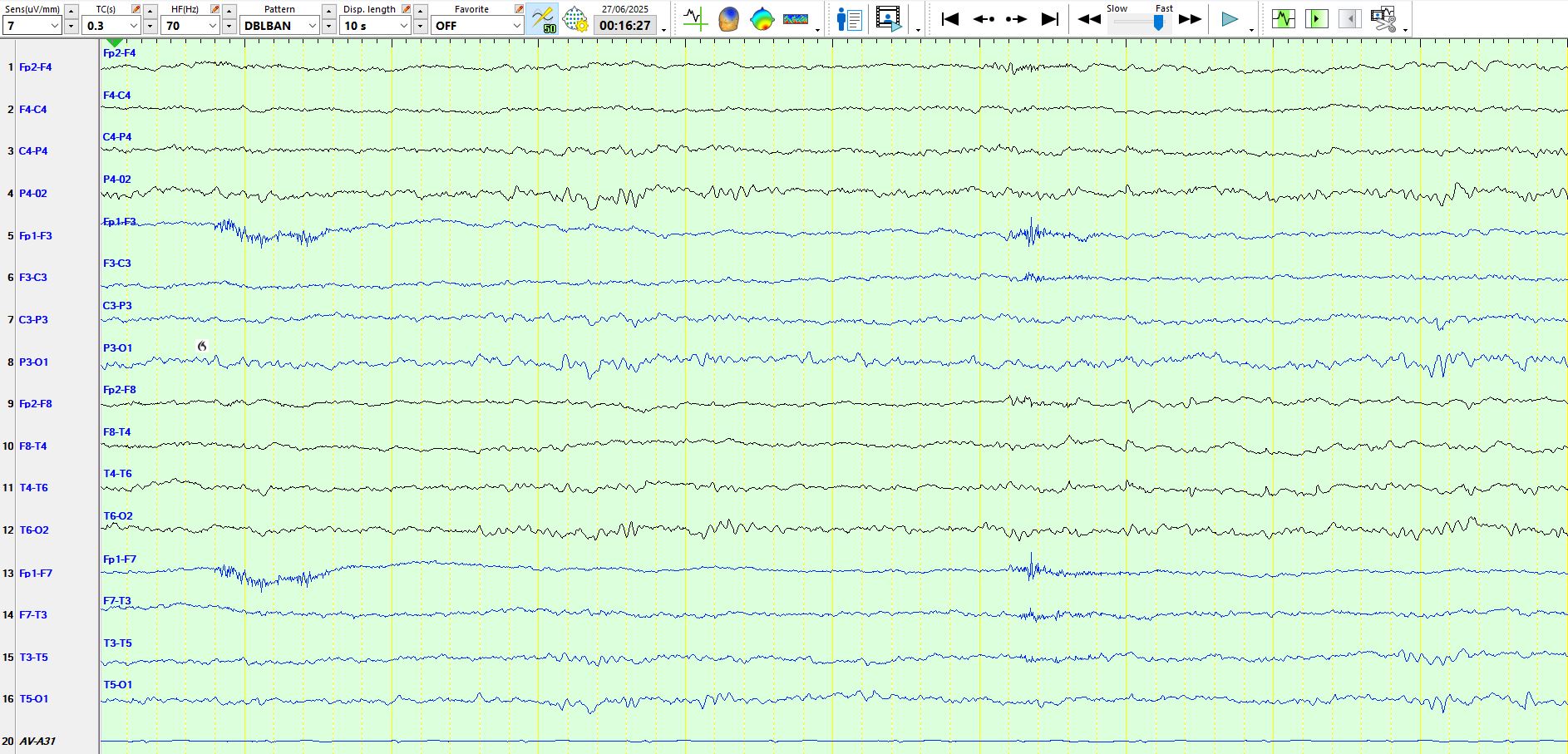Expand the Sens(uV/mm) dropdown

click(55, 26)
